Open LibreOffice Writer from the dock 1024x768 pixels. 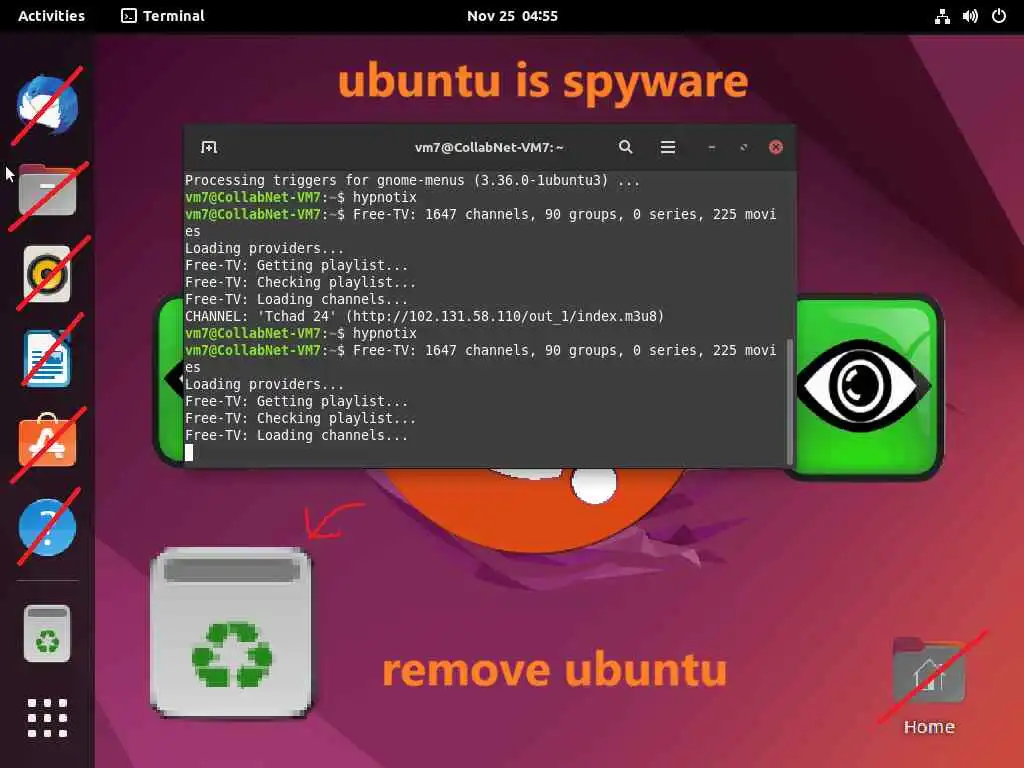[x=47, y=359]
